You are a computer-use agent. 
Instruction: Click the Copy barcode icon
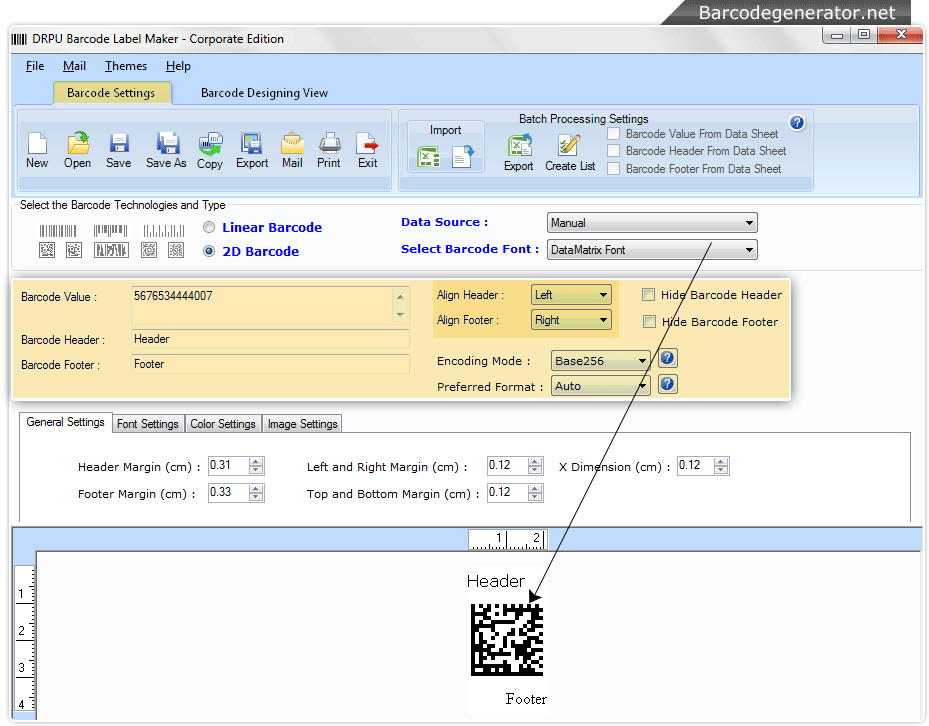click(x=210, y=145)
